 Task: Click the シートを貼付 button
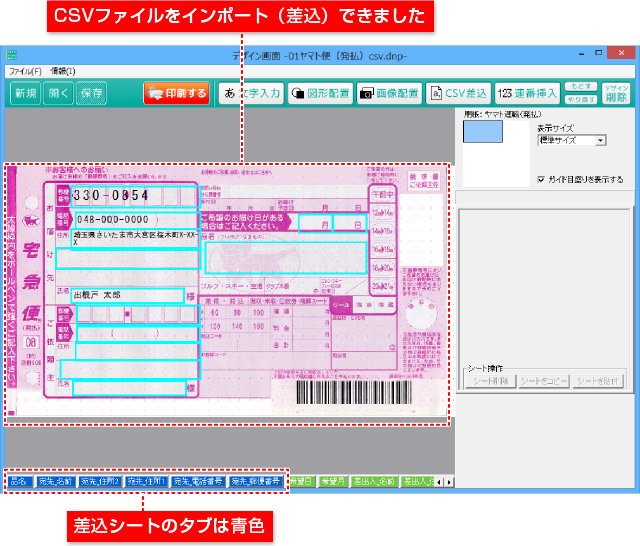pos(598,381)
